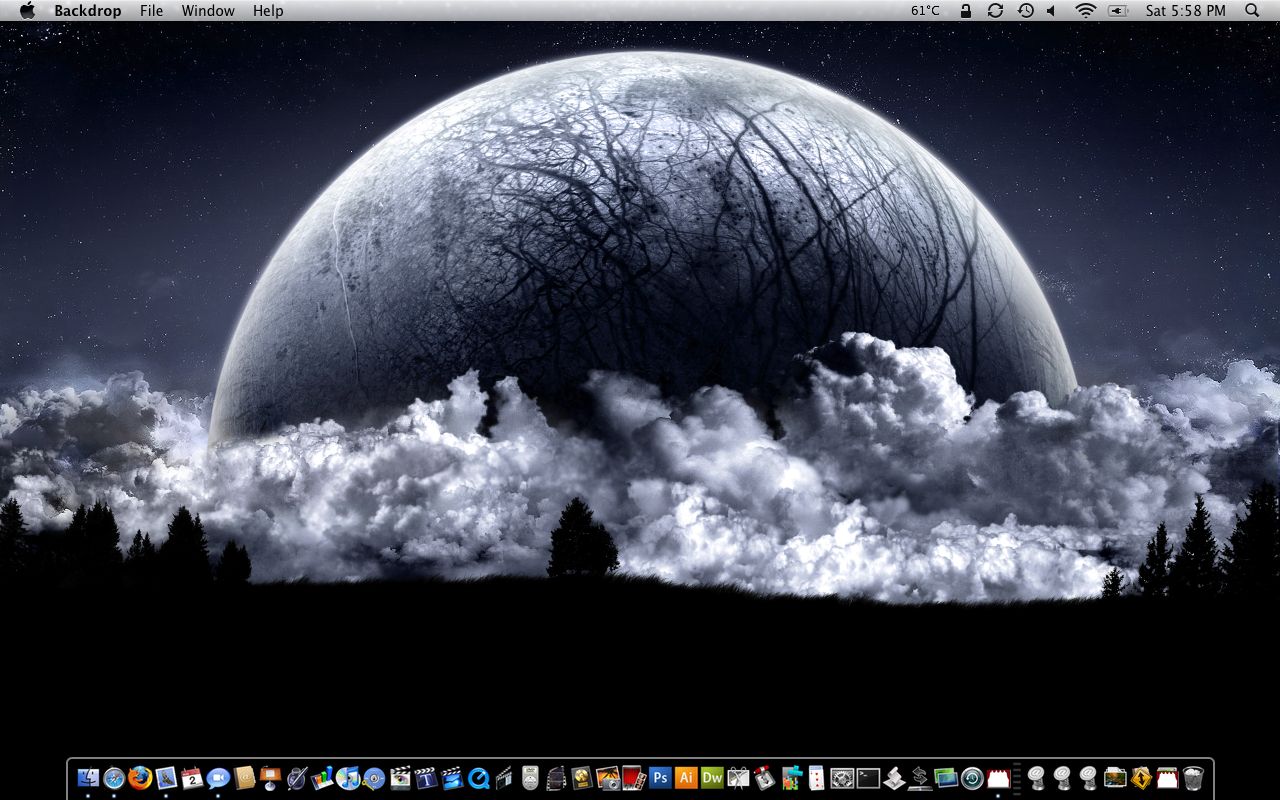The width and height of the screenshot is (1280, 800).
Task: Launch Numbers bar chart icon in Dock
Action: click(x=323, y=777)
